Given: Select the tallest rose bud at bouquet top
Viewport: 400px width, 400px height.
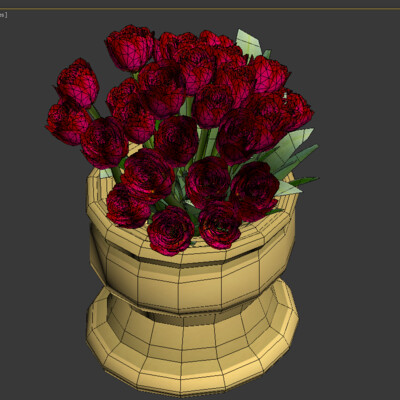Looking at the screenshot, I should (x=130, y=48).
